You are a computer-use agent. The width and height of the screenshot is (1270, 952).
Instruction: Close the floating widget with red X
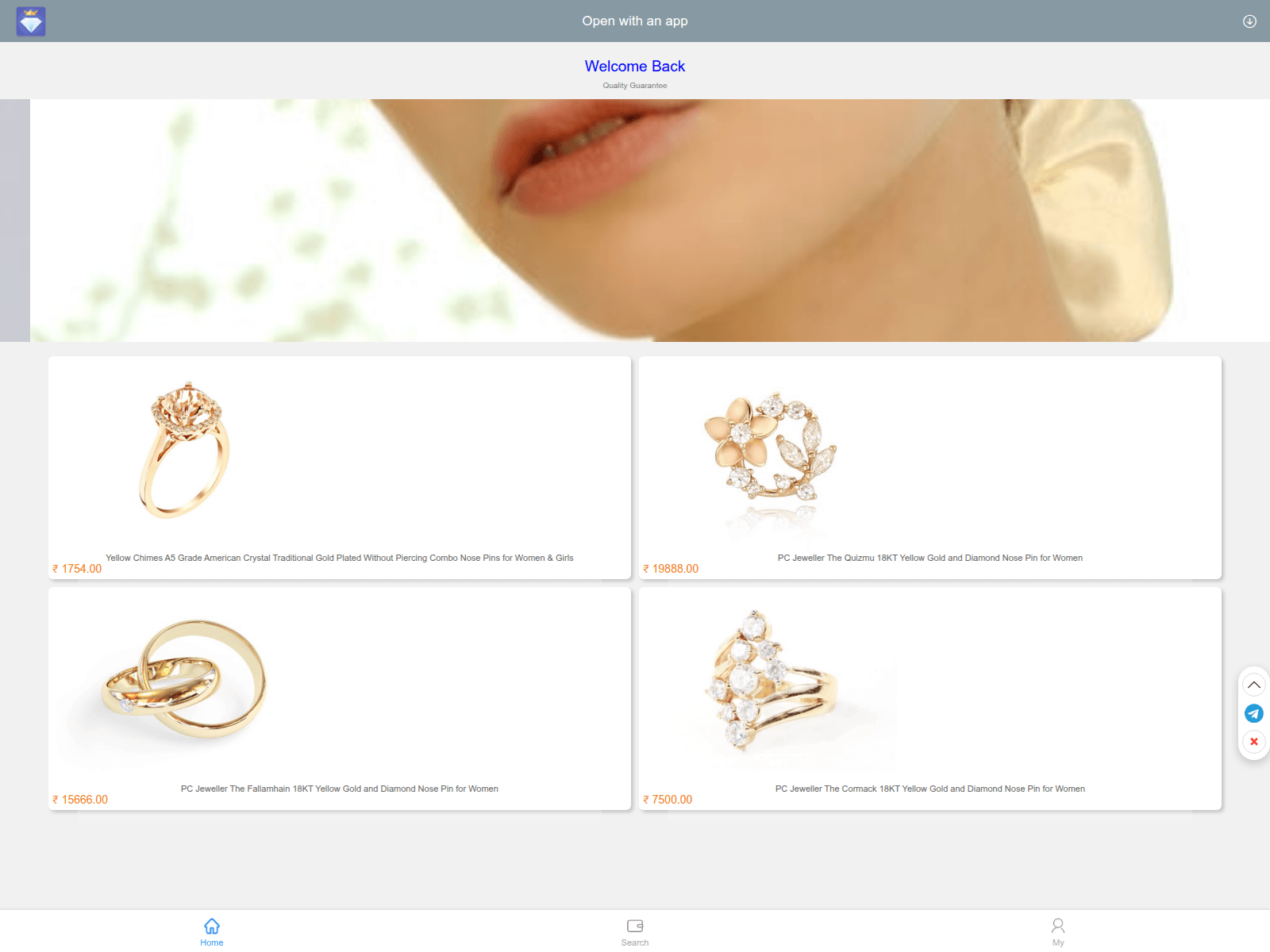point(1254,742)
